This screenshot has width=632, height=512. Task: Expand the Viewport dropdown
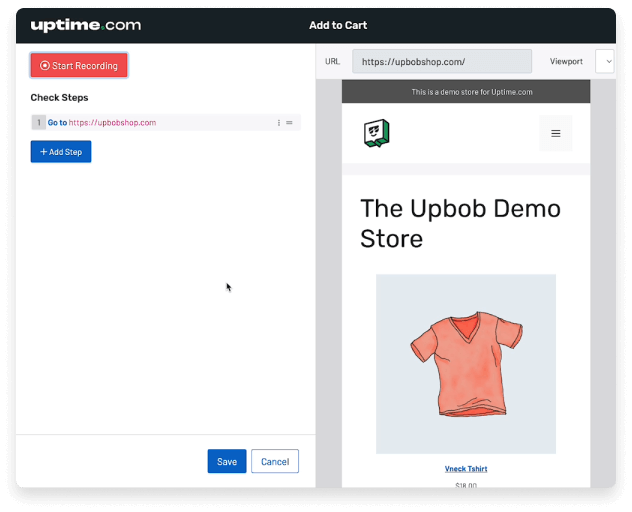605,62
